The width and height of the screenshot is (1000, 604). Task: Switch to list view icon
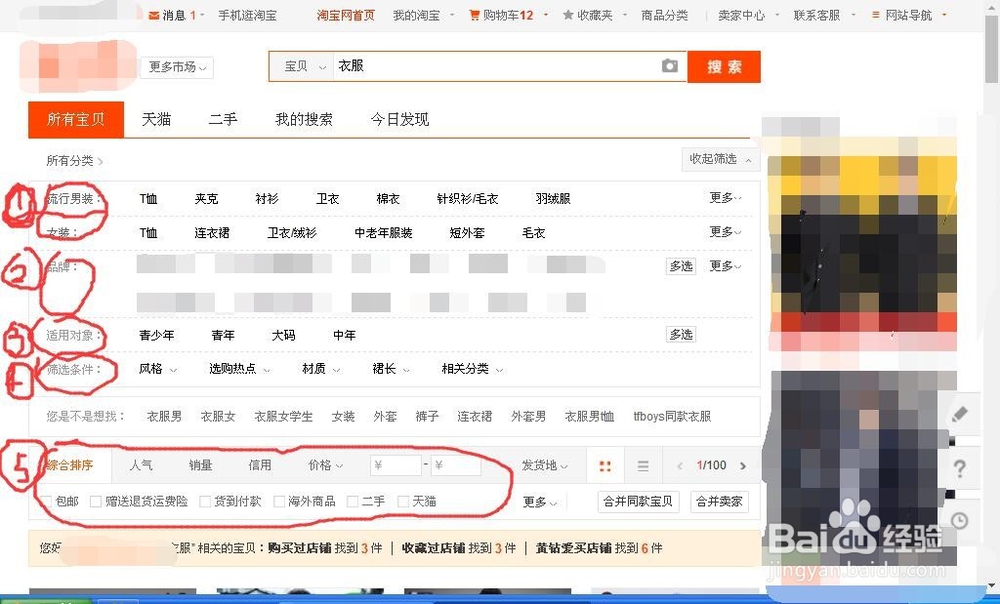coord(643,466)
